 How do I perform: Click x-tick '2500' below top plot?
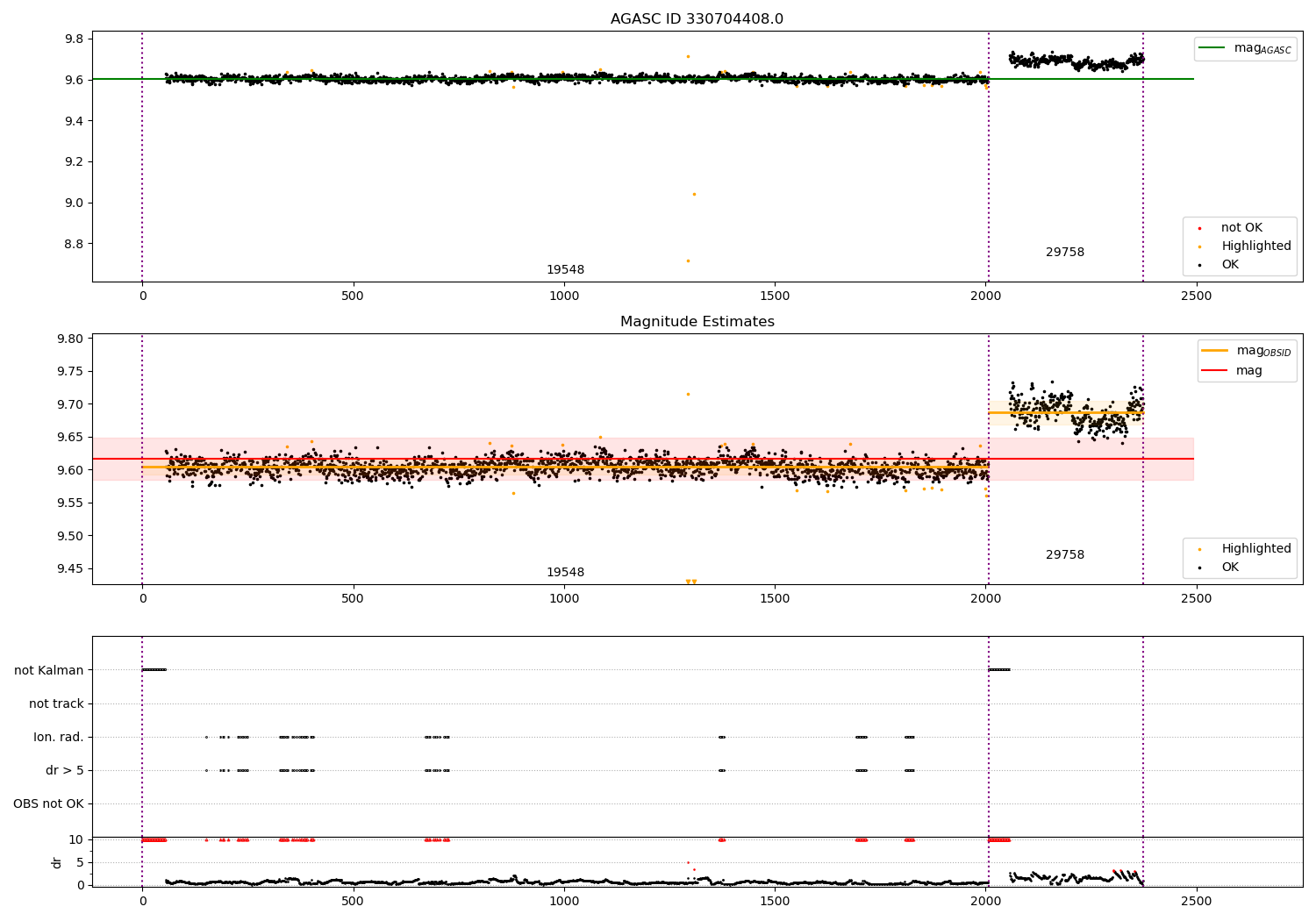tap(1197, 296)
